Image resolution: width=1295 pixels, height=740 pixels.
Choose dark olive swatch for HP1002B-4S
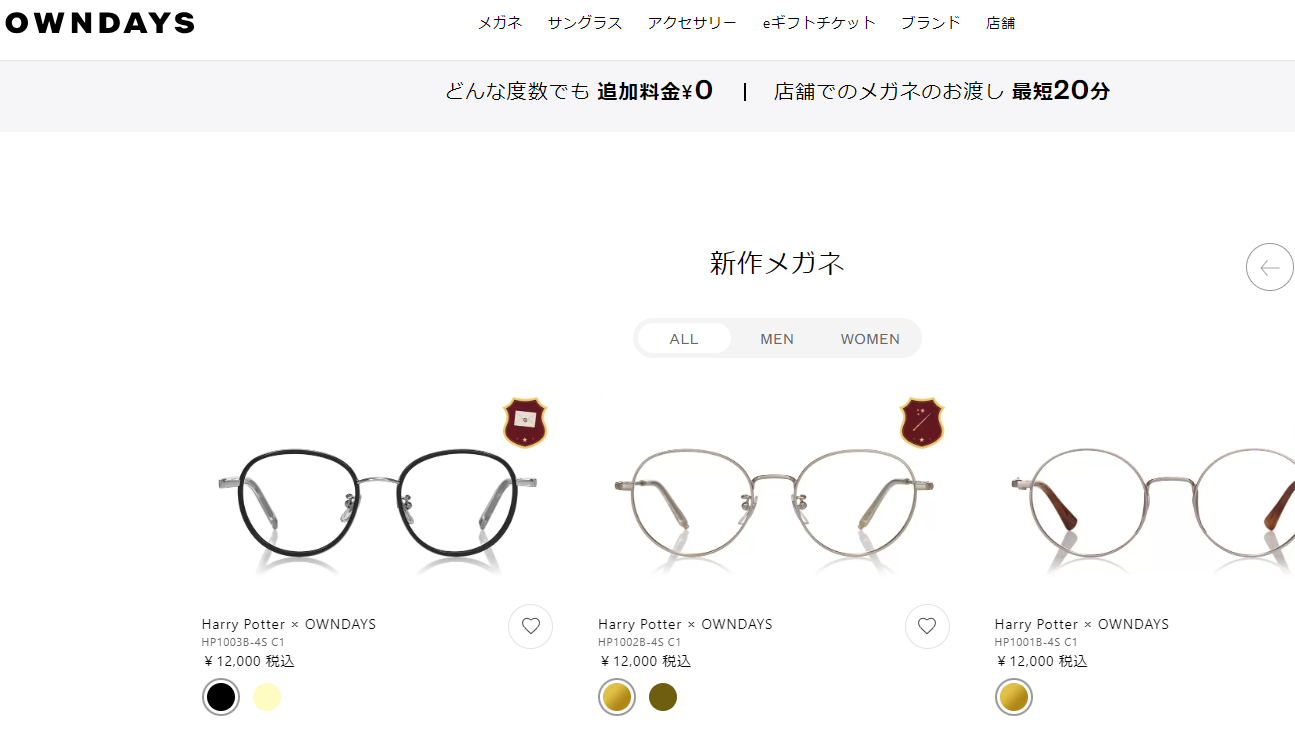(663, 697)
